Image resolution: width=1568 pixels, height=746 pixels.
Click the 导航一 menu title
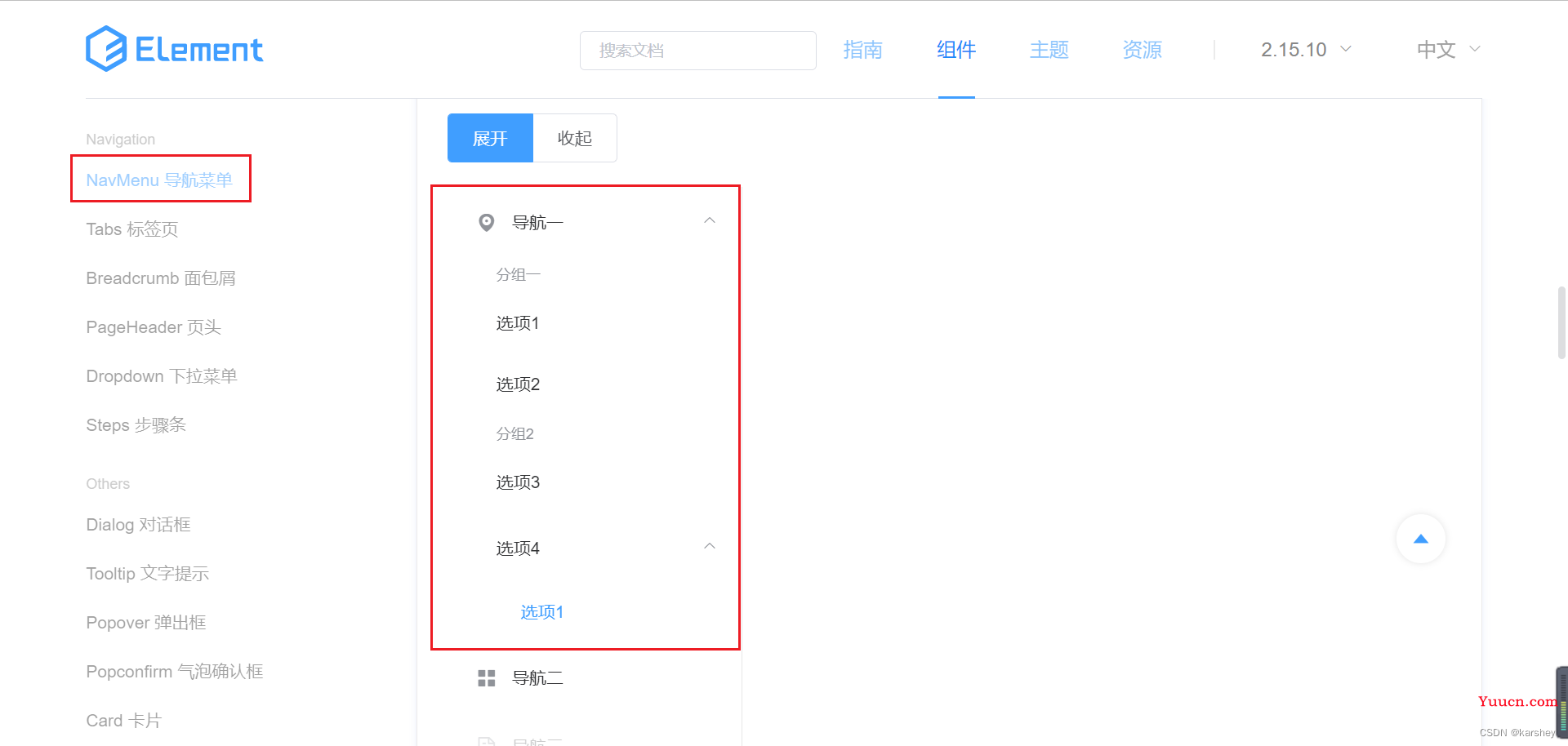click(x=537, y=222)
